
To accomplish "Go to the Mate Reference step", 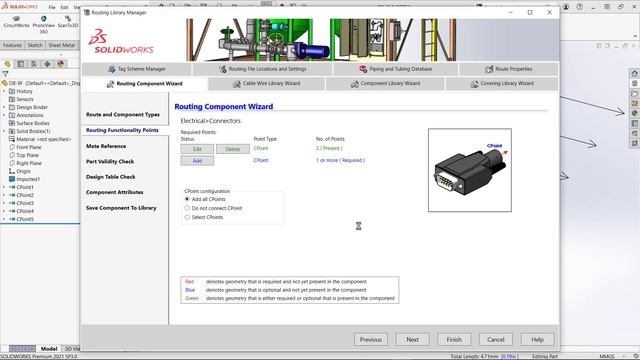I will pyautogui.click(x=106, y=146).
